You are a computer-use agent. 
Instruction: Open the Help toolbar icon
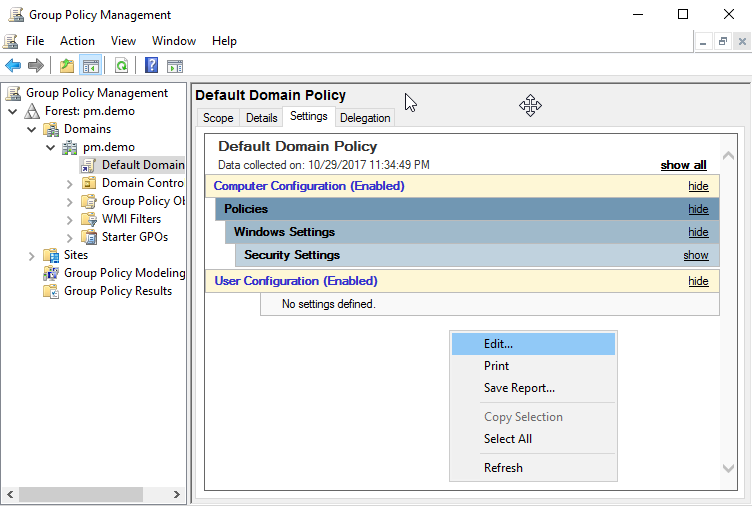tap(152, 65)
